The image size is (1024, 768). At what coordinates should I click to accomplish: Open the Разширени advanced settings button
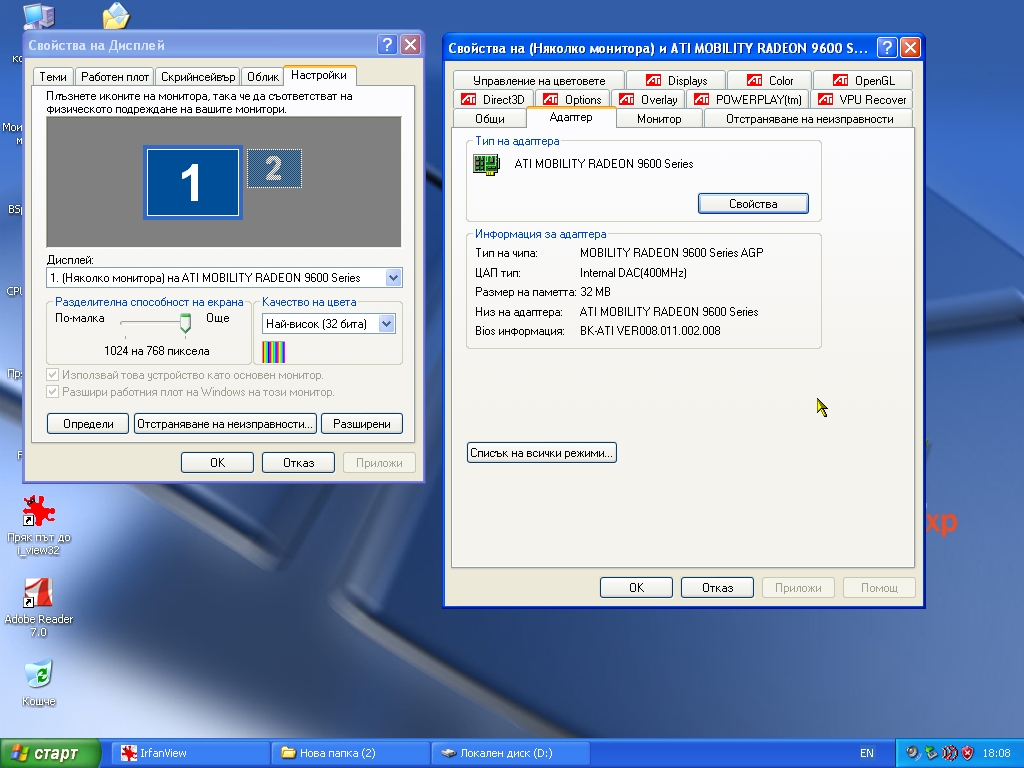(362, 424)
